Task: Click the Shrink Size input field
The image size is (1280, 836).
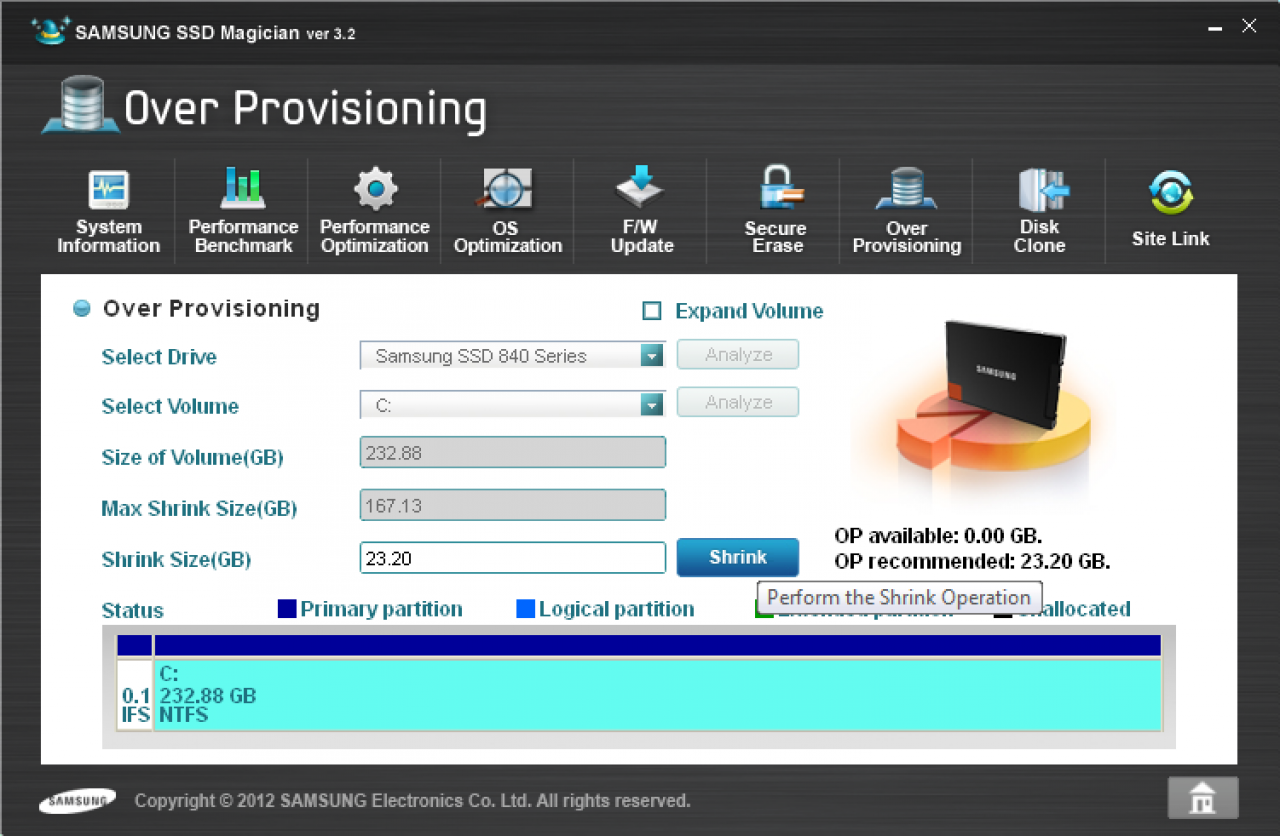Action: point(513,558)
